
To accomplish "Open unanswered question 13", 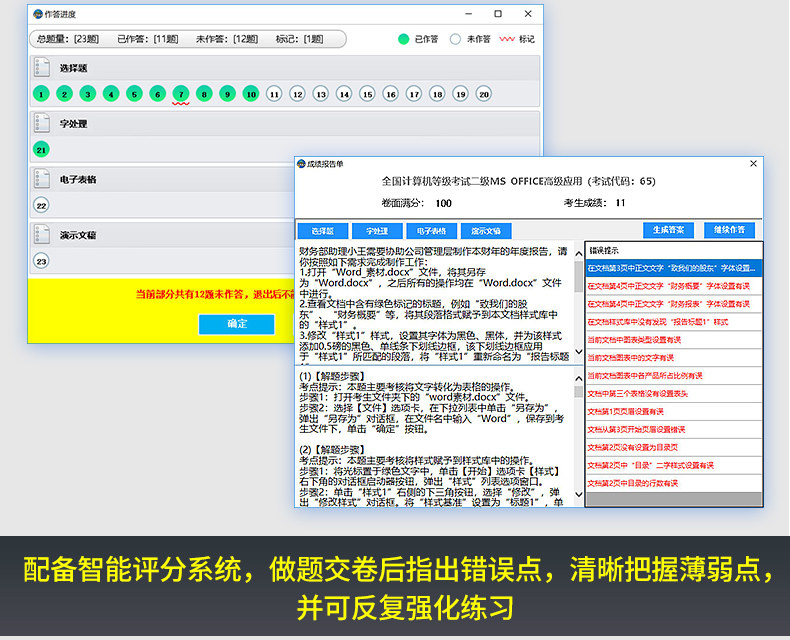I will 320,94.
